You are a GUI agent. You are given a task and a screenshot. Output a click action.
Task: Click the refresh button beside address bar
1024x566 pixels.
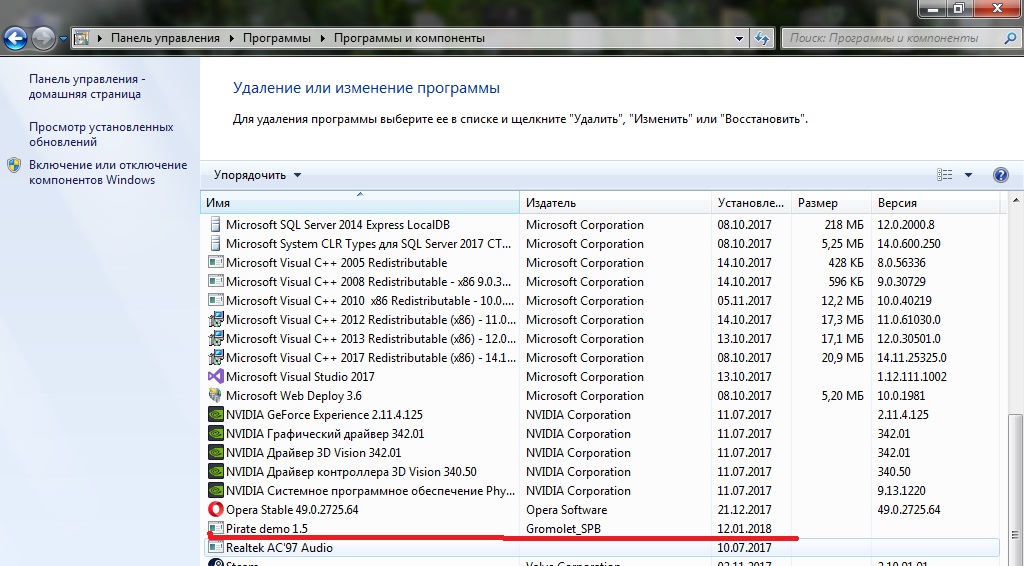[x=763, y=38]
